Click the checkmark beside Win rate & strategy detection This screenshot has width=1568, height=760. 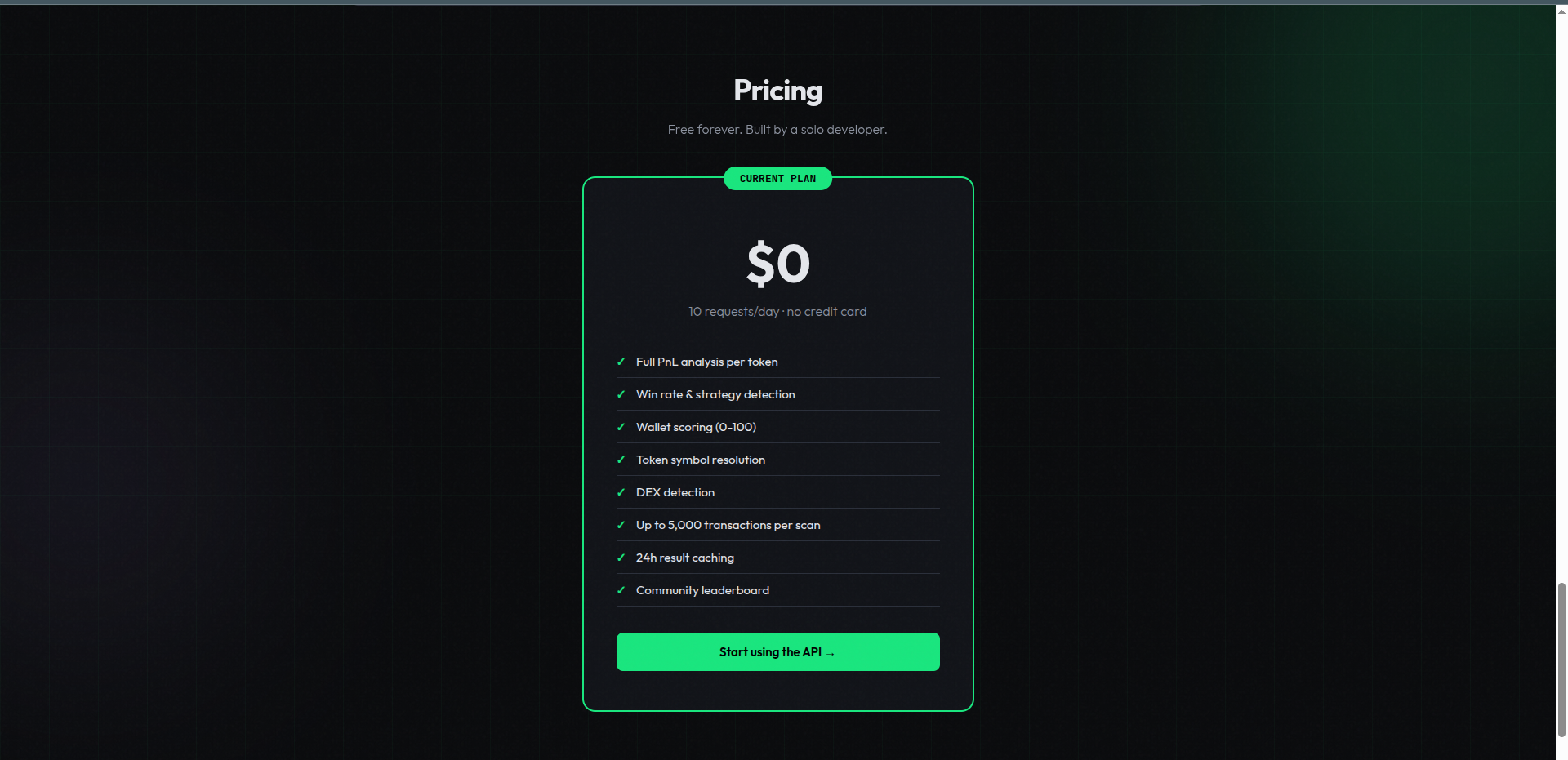[622, 394]
